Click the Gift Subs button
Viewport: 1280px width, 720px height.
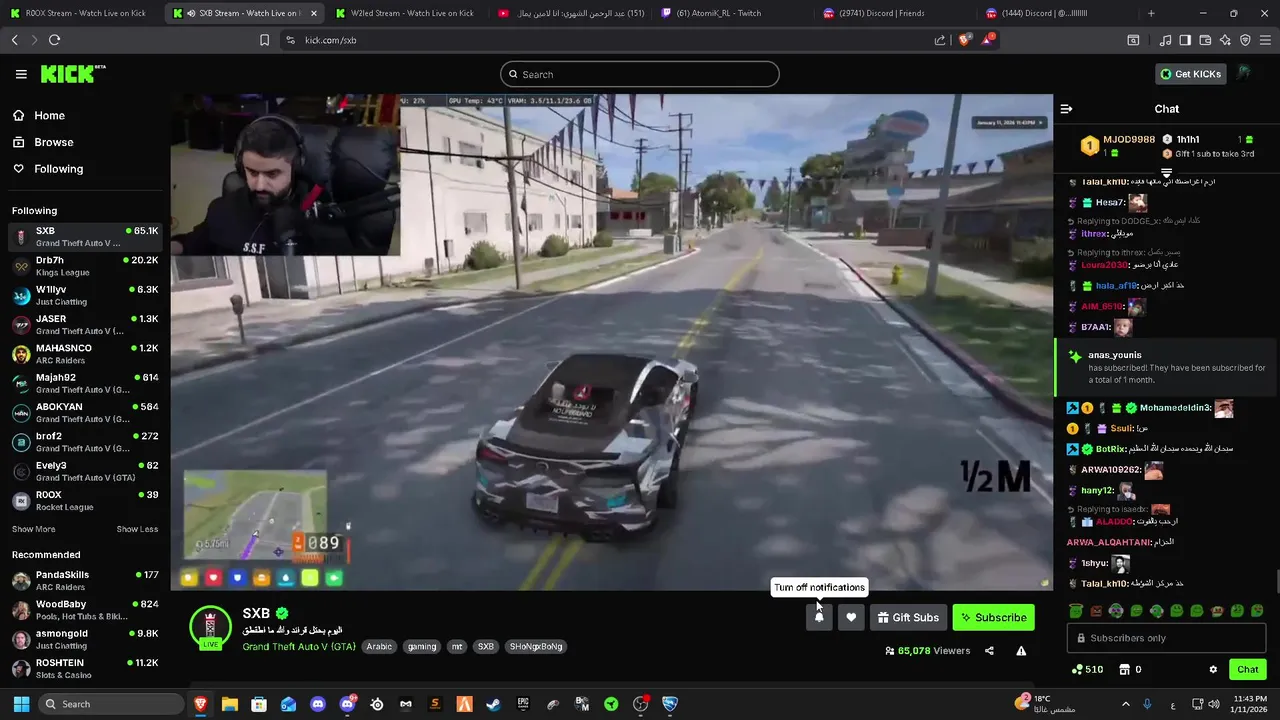click(x=908, y=617)
